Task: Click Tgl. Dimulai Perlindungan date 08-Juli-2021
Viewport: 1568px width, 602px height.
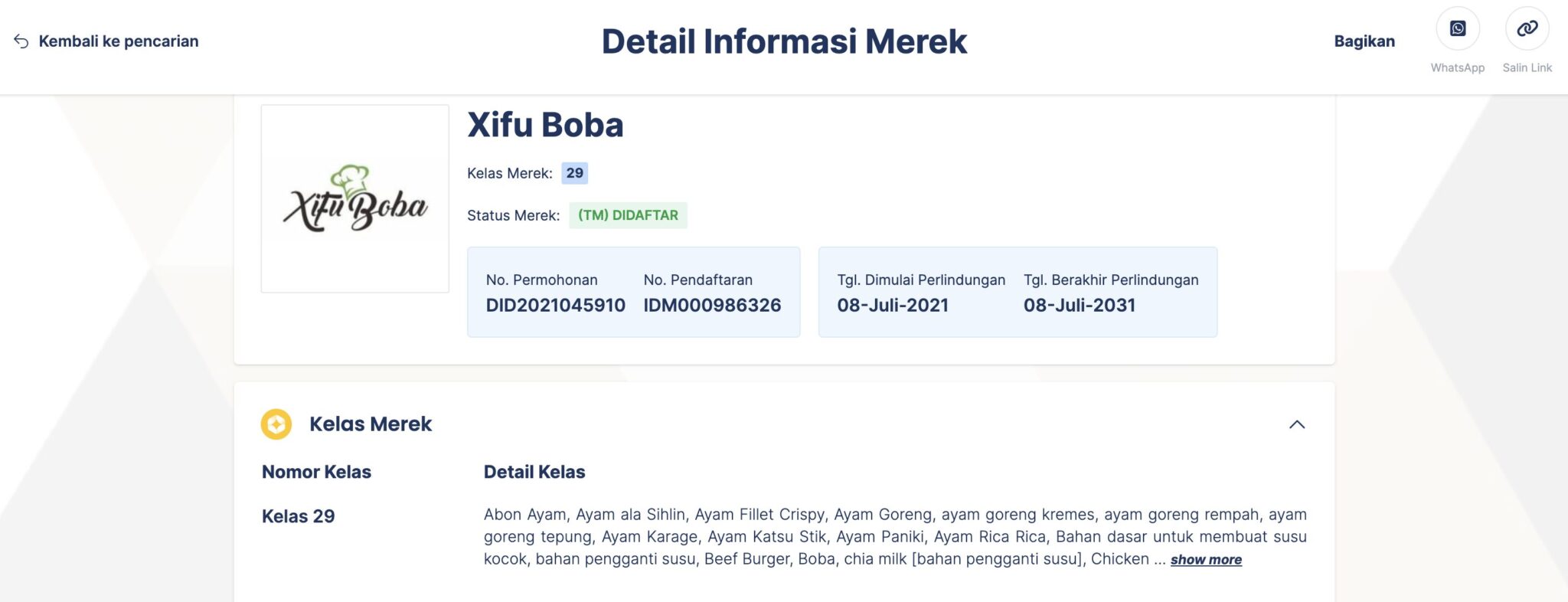Action: [893, 305]
